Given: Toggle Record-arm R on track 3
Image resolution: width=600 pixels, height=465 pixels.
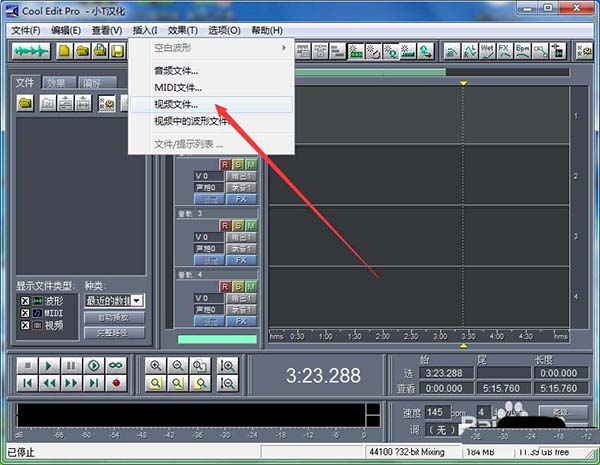Looking at the screenshot, I should pyautogui.click(x=225, y=226).
